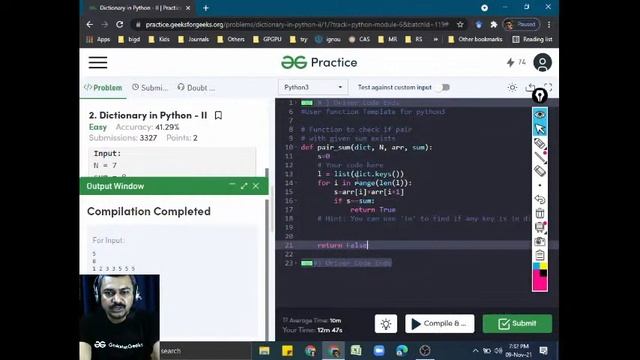640x360 pixels.
Task: Select the annotation pen line tool
Action: (x=540, y=158)
